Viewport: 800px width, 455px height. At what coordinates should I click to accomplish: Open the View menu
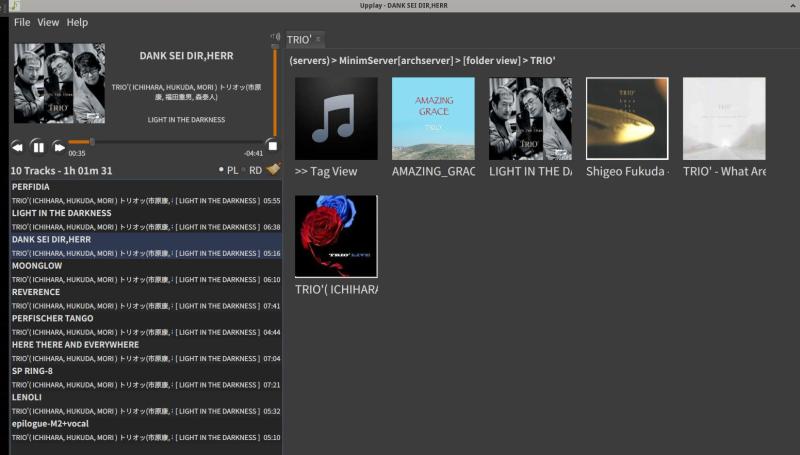[48, 22]
